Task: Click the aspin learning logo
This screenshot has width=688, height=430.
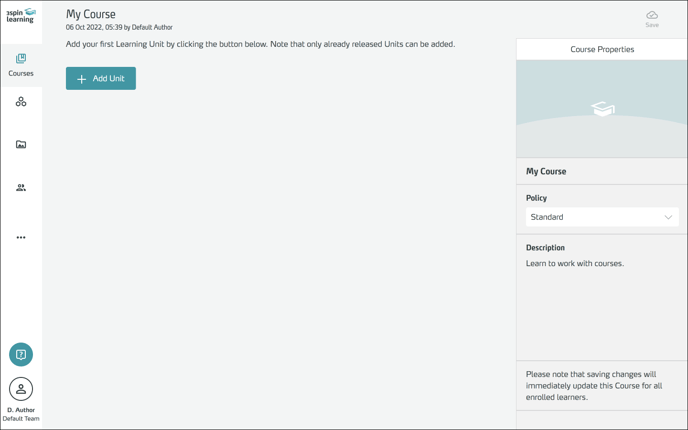Action: tap(21, 15)
